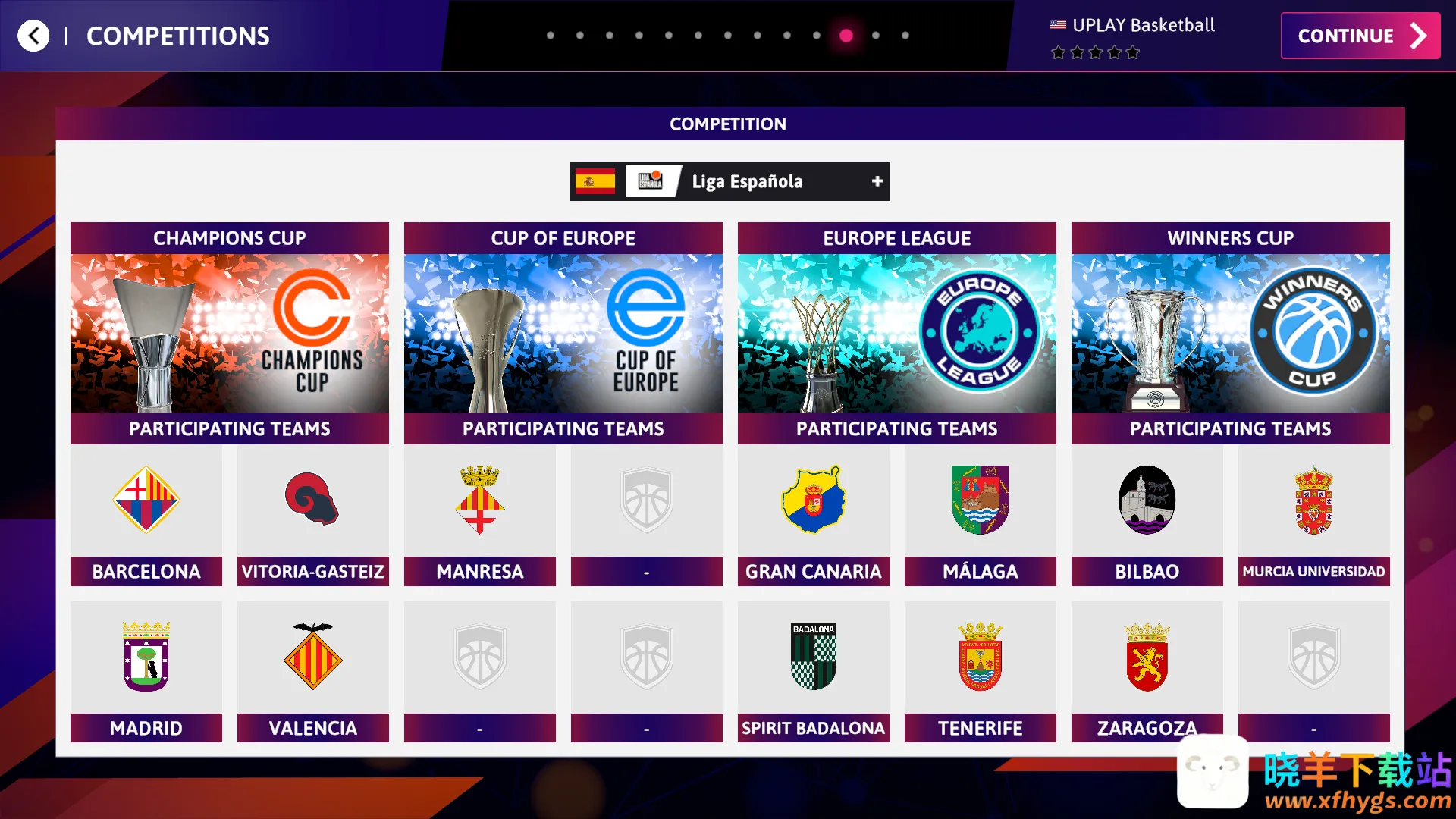Click the CONTINUE button

pyautogui.click(x=1360, y=36)
